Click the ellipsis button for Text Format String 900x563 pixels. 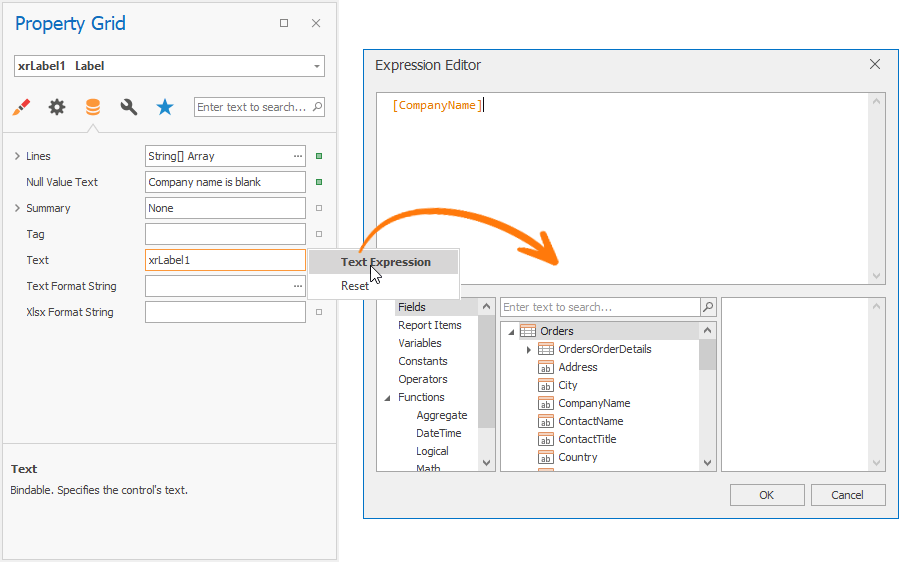[x=297, y=286]
